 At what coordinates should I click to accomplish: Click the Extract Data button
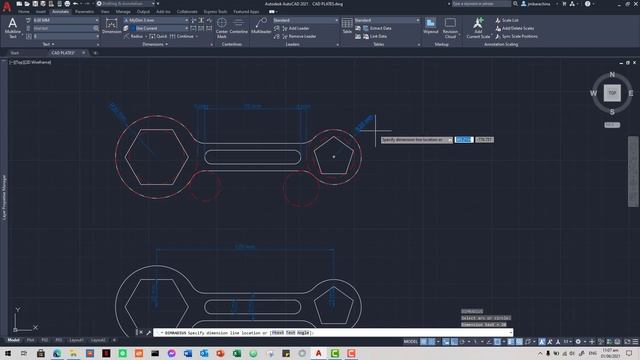377,28
